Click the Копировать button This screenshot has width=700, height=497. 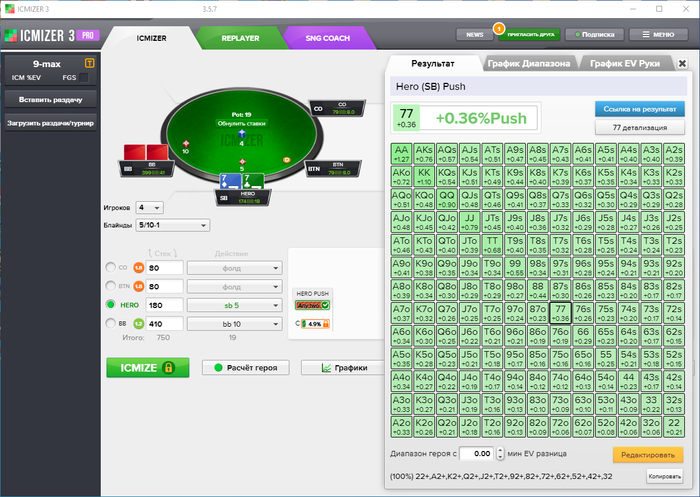click(x=665, y=476)
